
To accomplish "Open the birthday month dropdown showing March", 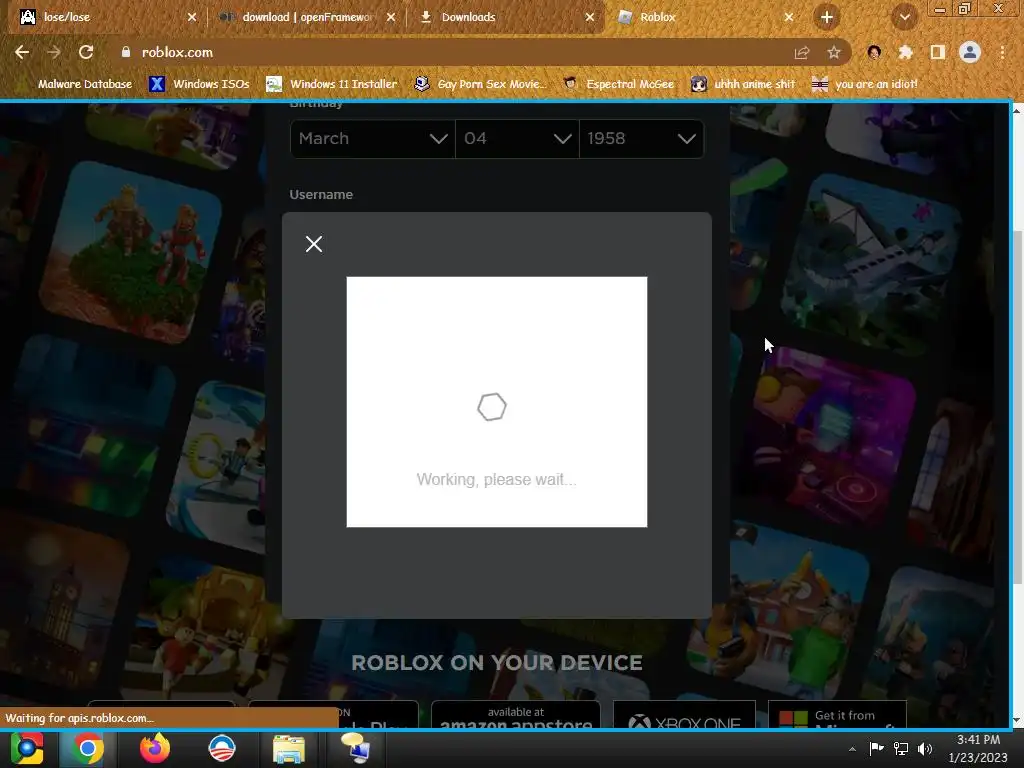I will point(372,138).
